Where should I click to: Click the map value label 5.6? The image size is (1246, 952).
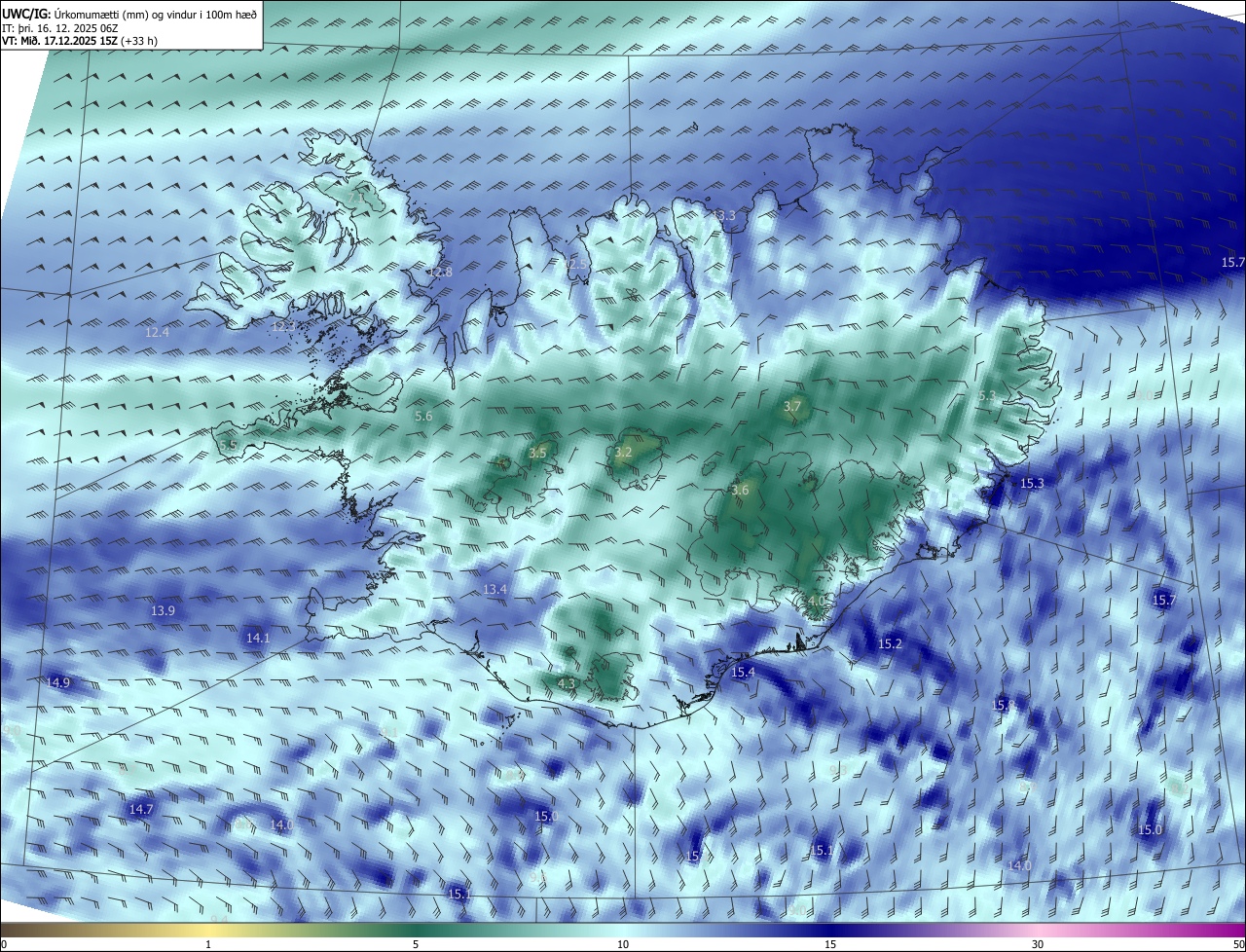coord(423,416)
